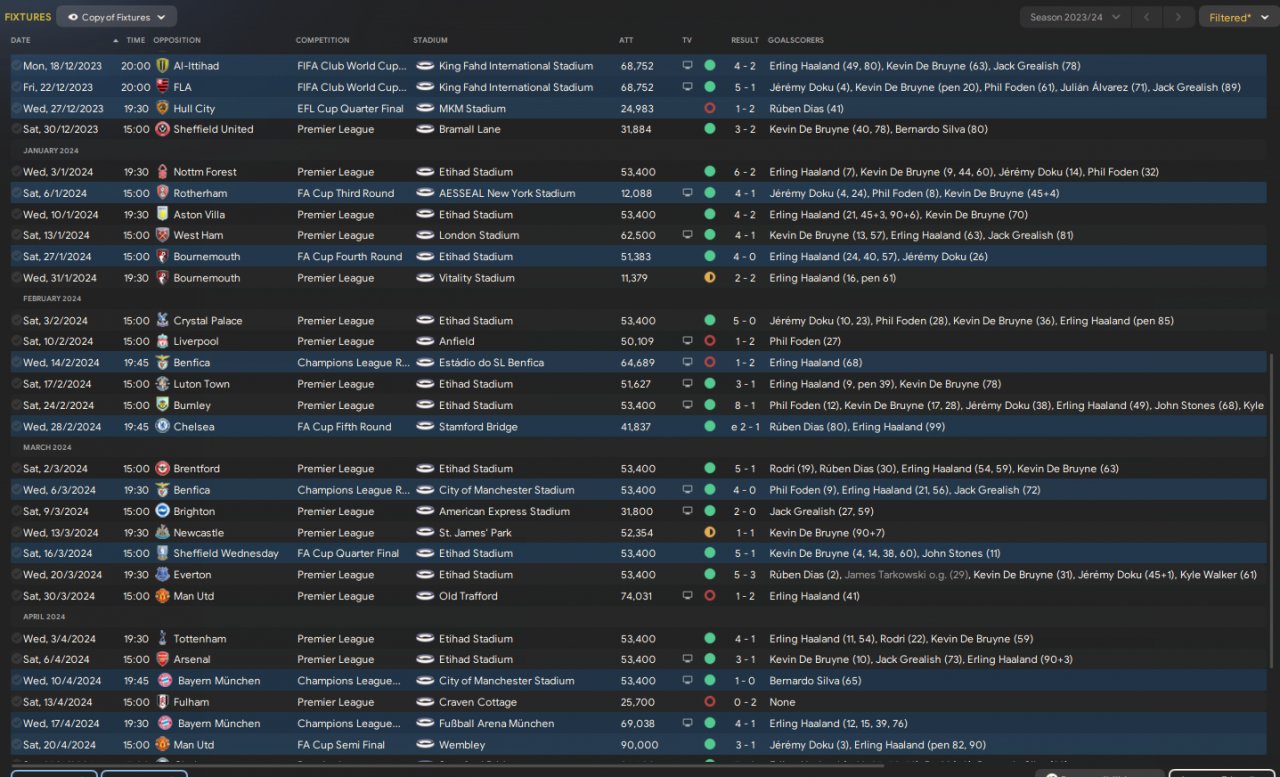Open the 0 - 2 result against Fulham
Image resolution: width=1280 pixels, height=777 pixels.
click(745, 702)
